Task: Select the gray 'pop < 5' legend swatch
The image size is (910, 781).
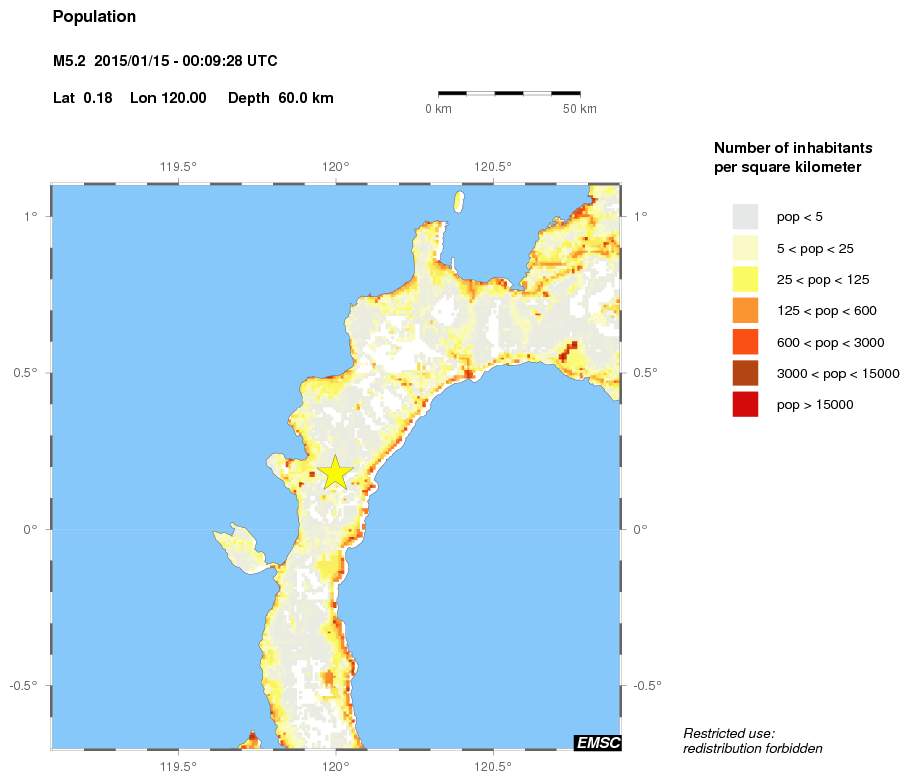Action: 745,217
